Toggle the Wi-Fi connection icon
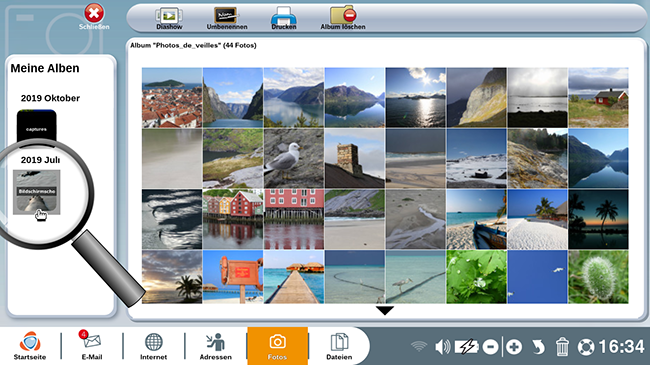The height and width of the screenshot is (365, 650). tap(419, 346)
